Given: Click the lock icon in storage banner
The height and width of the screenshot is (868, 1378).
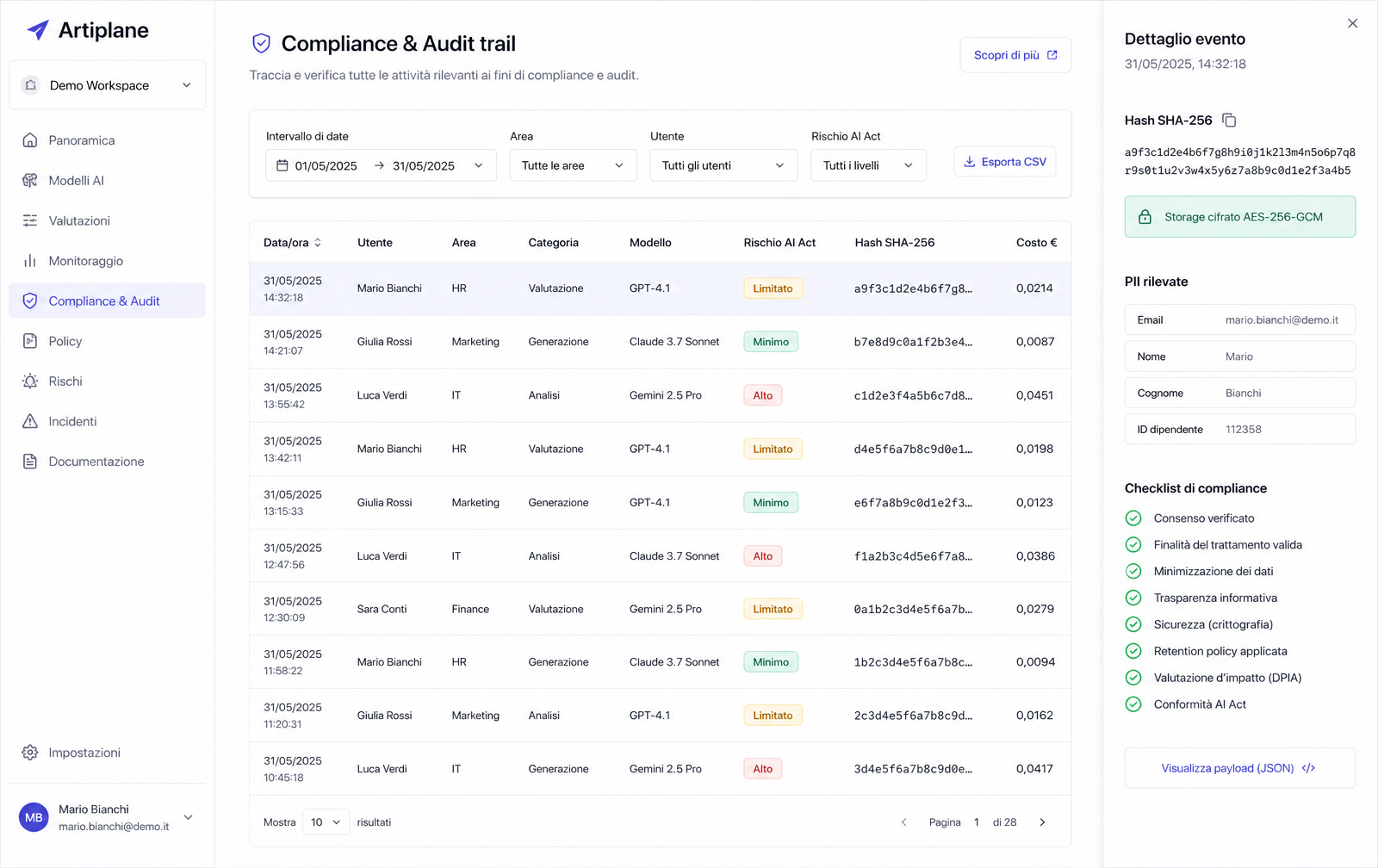Looking at the screenshot, I should [x=1145, y=217].
